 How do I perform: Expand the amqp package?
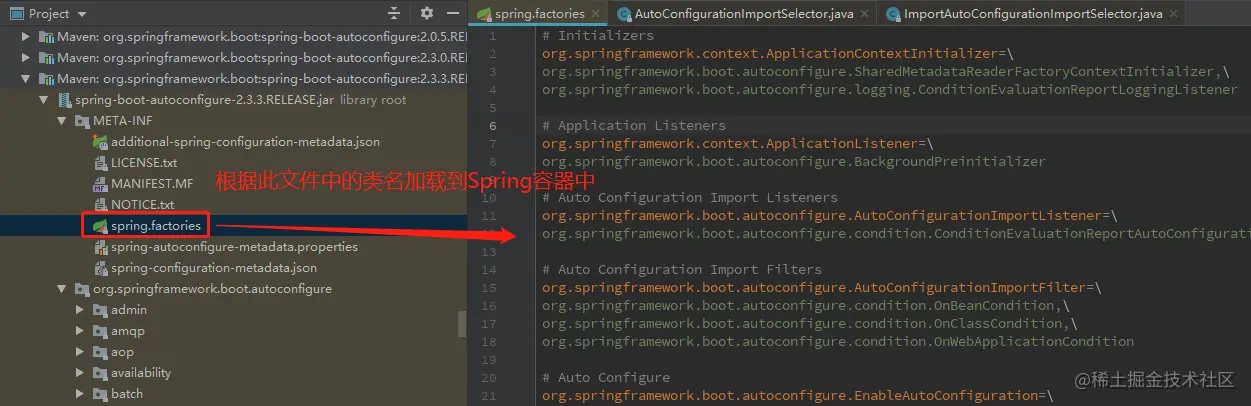tap(80, 330)
